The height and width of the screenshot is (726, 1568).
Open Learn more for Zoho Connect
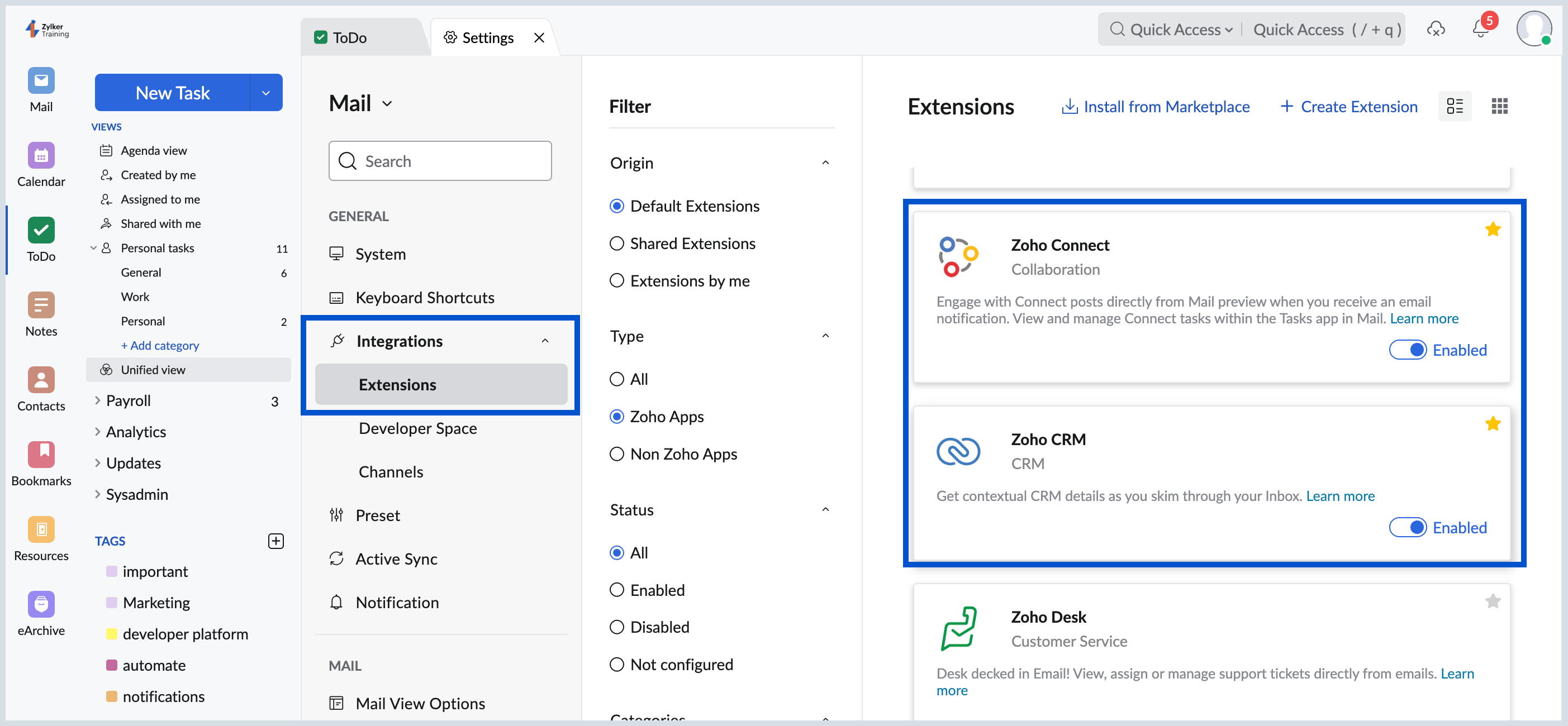point(1424,318)
